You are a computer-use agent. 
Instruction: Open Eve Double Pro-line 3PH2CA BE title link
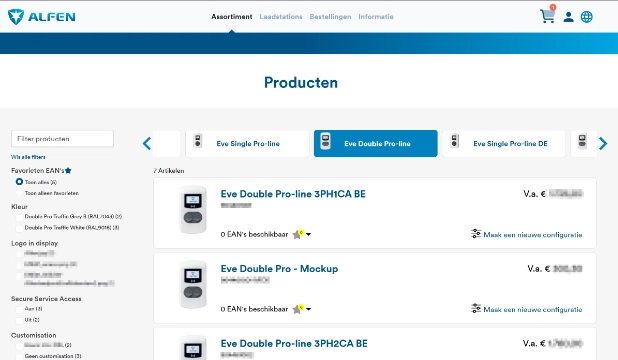point(294,344)
